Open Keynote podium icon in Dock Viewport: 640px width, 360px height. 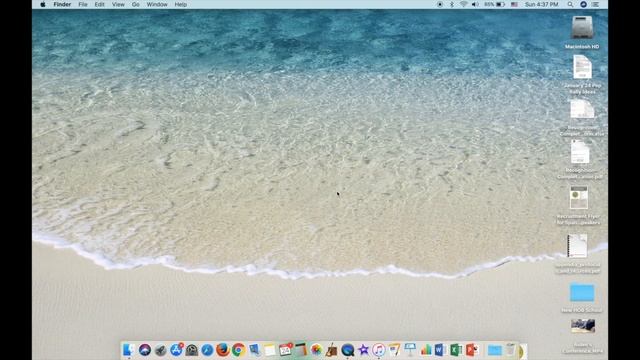click(x=410, y=350)
